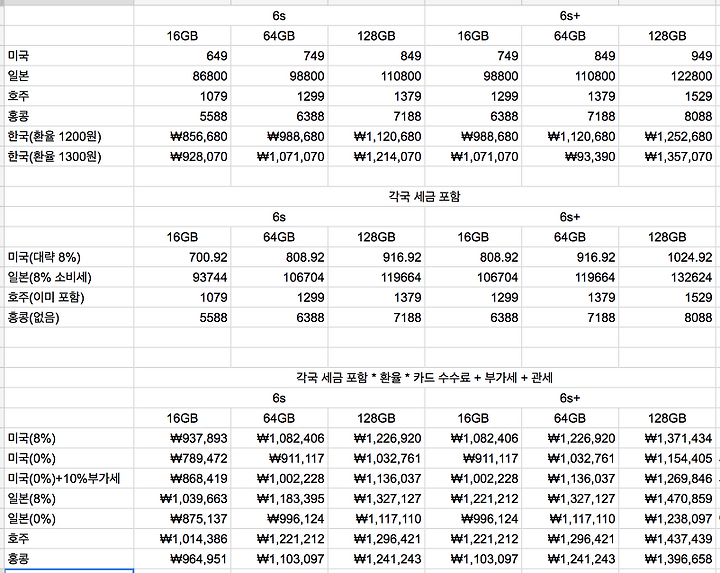
Task: Select the ₩1,238,097 cell
Action: [669, 519]
